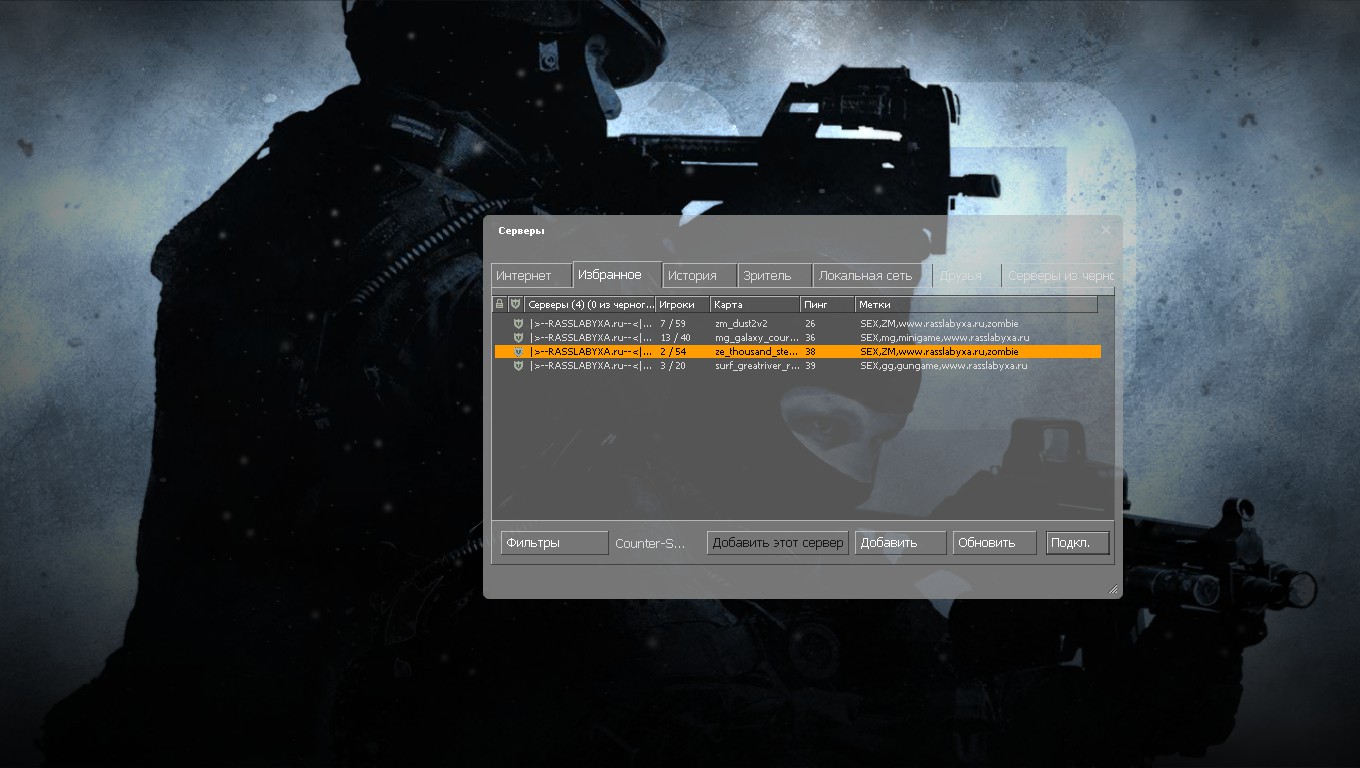Select the RASSLABYXA server name on the mg_galaxy_cour… row
The height and width of the screenshot is (768, 1360).
point(591,338)
